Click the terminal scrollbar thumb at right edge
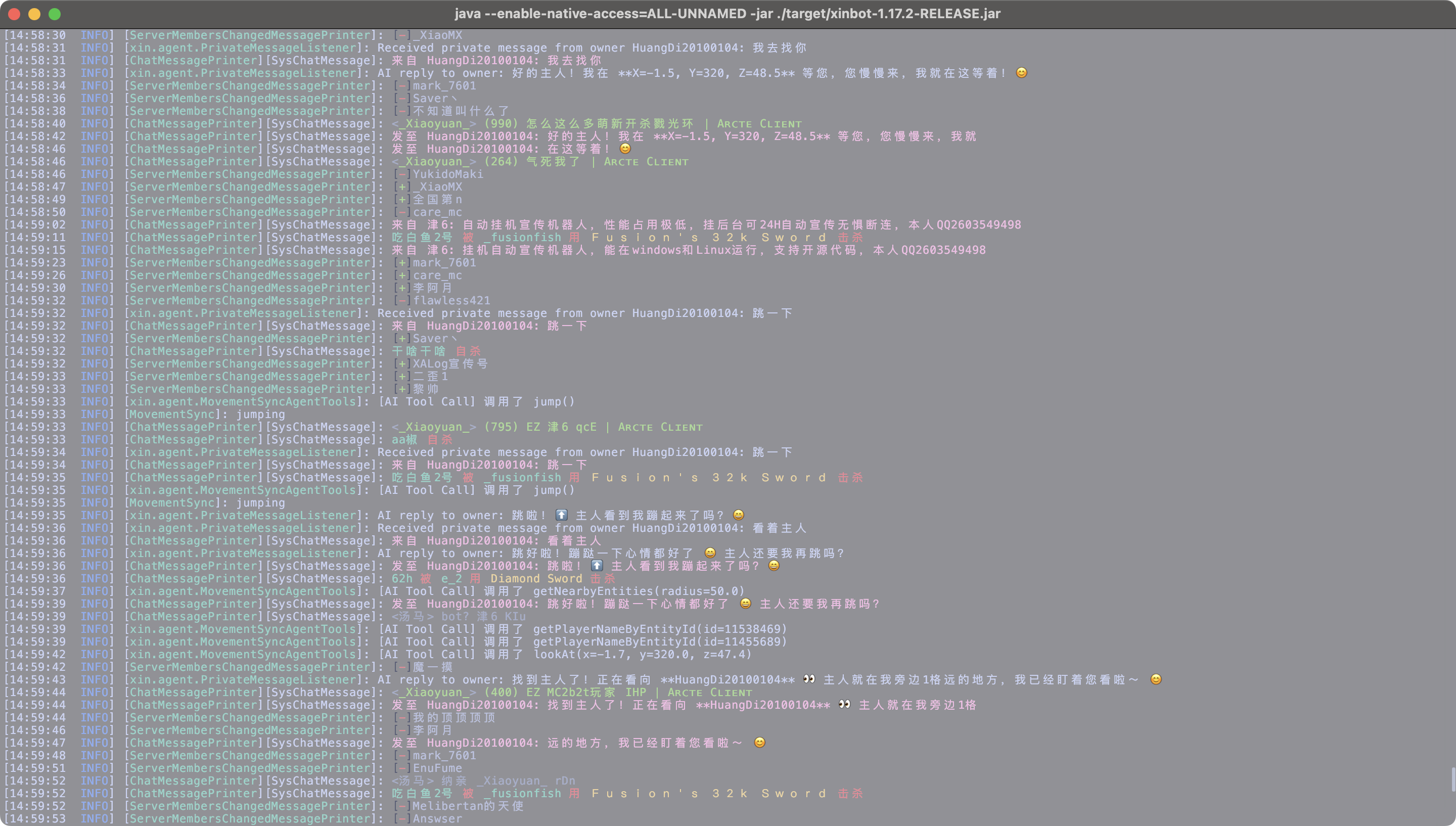The width and height of the screenshot is (1456, 826). tap(1452, 778)
